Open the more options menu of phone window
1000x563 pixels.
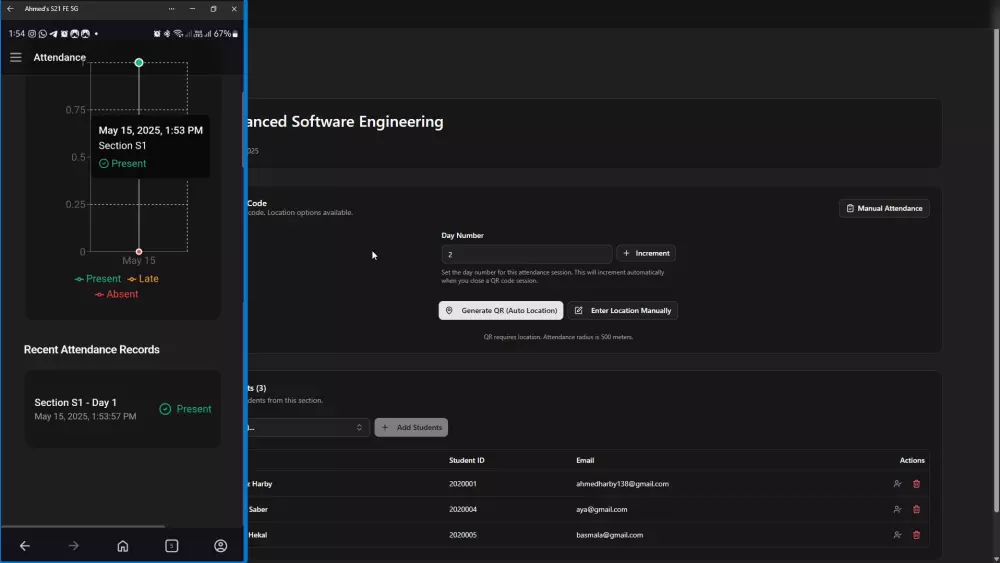171,8
